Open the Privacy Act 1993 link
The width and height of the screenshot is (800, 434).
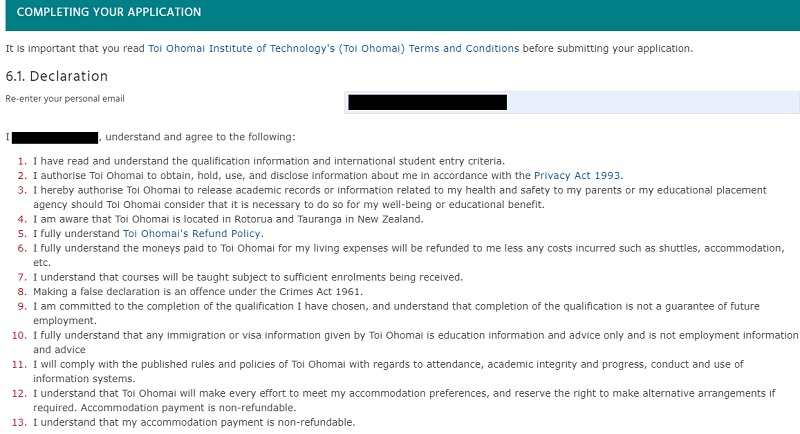pyautogui.click(x=577, y=175)
